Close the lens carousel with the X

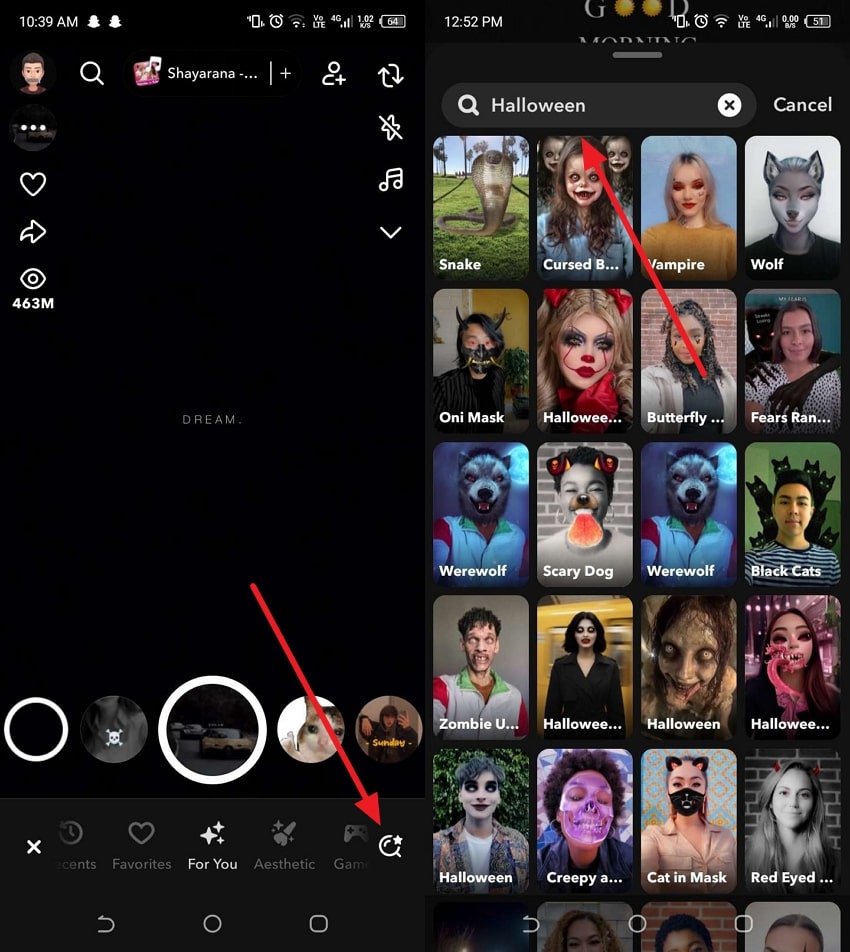[33, 846]
